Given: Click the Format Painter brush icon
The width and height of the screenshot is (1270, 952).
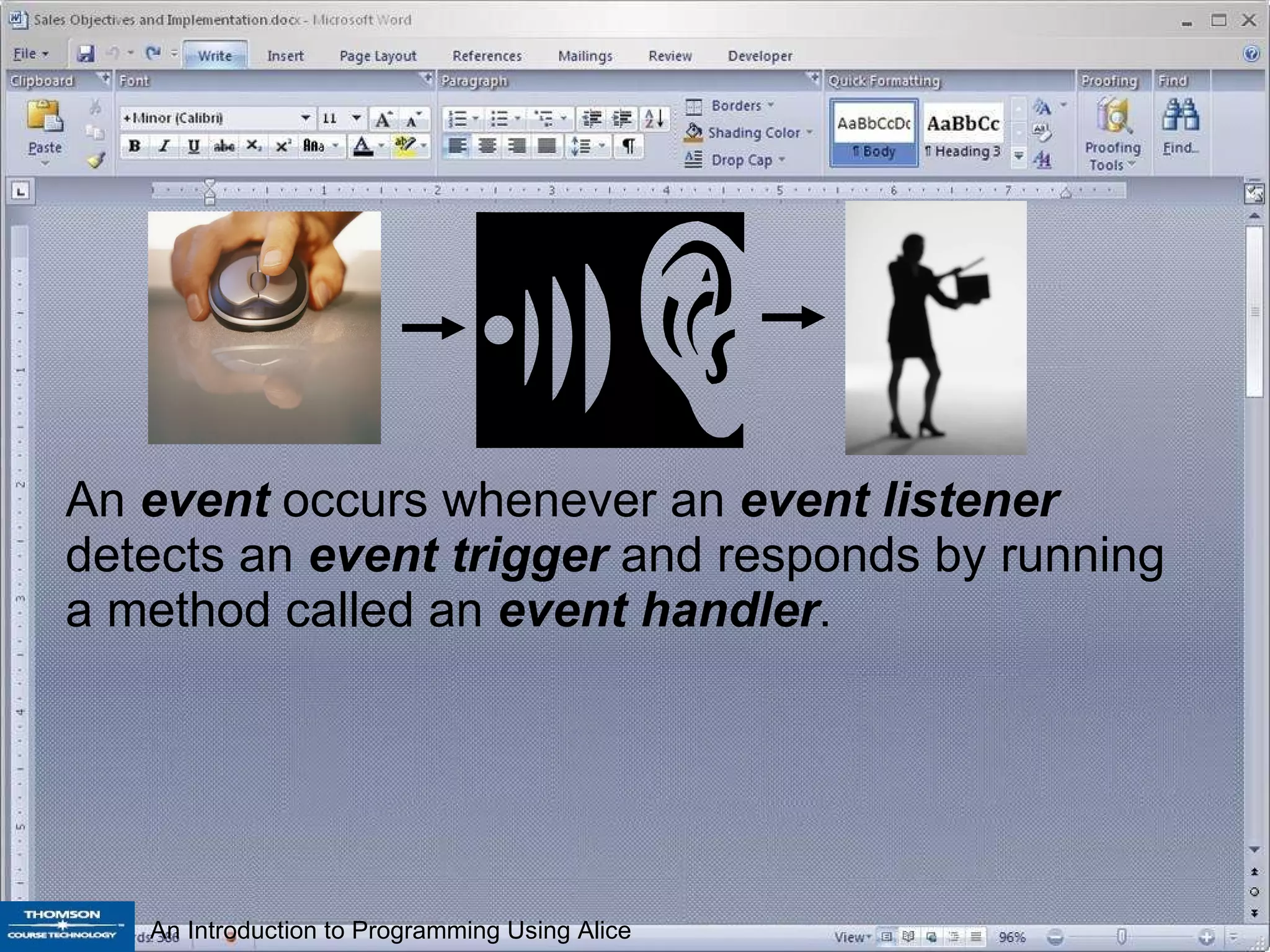Looking at the screenshot, I should [x=95, y=161].
